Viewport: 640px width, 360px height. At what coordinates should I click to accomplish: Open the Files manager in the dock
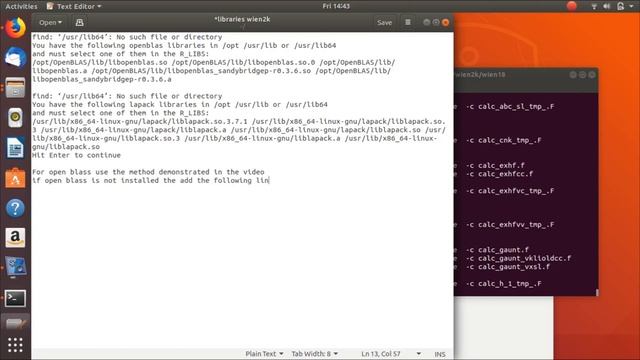[x=15, y=88]
